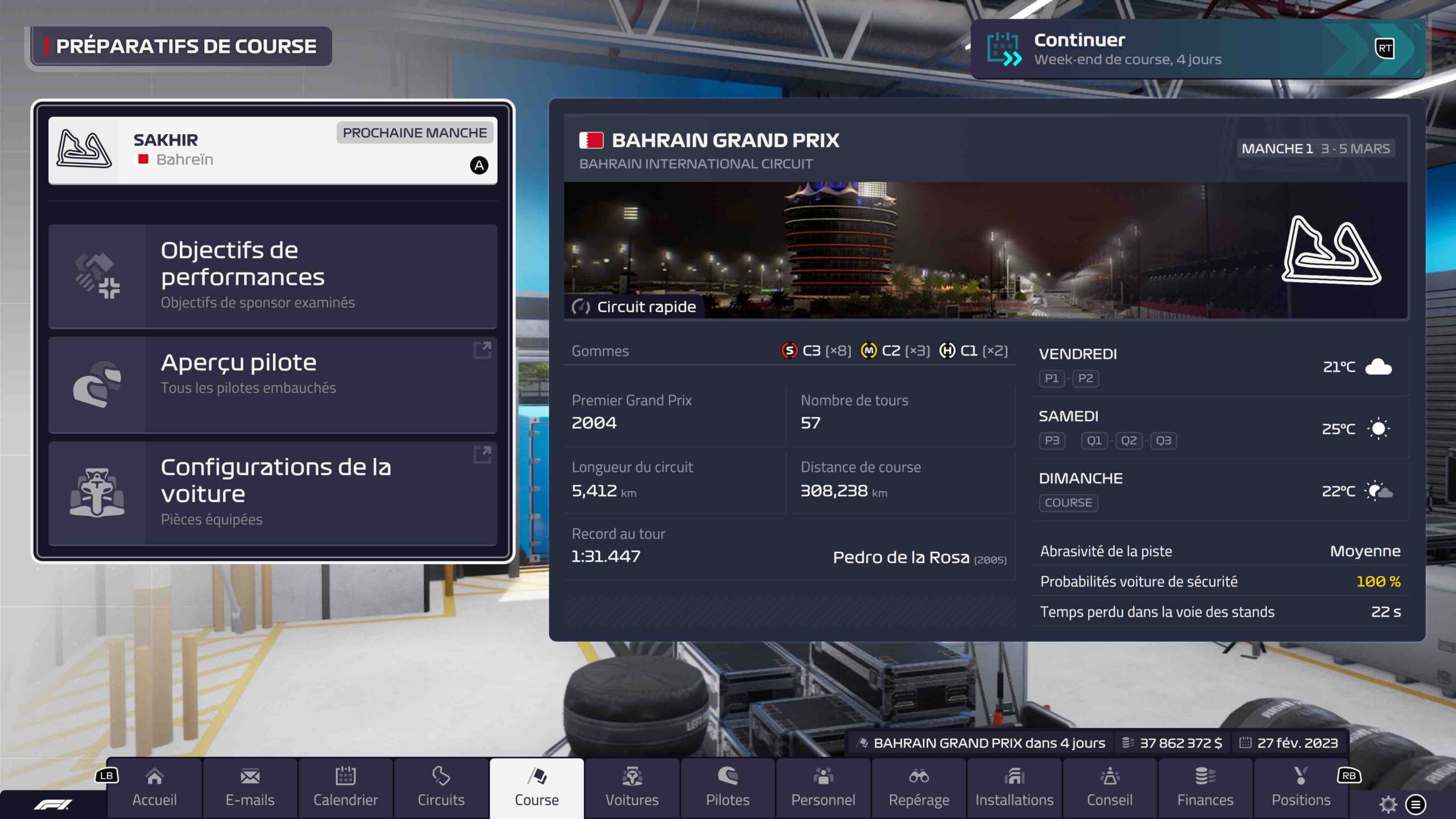This screenshot has height=819, width=1456.
Task: Click the Distance de course 308,238 km value
Action: click(843, 491)
